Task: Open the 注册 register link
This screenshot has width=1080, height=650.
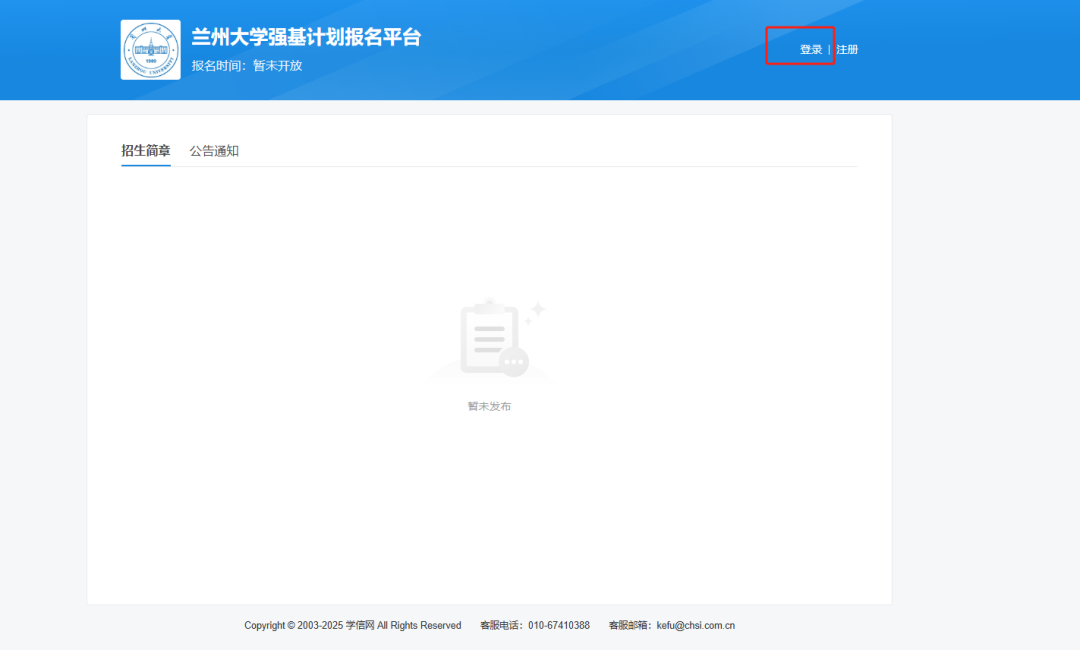Action: tap(847, 50)
